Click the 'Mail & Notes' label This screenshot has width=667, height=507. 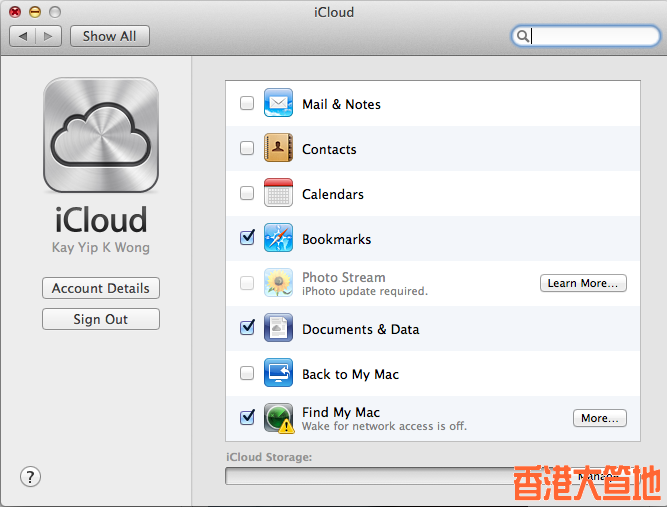341,104
